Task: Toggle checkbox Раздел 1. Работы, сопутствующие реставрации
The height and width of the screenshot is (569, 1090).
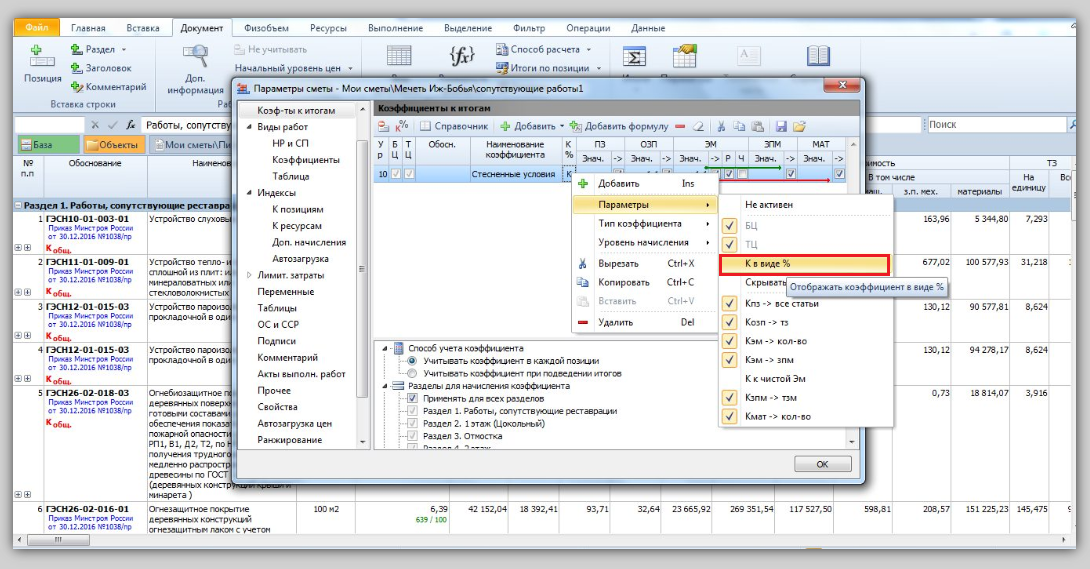Action: tap(413, 411)
